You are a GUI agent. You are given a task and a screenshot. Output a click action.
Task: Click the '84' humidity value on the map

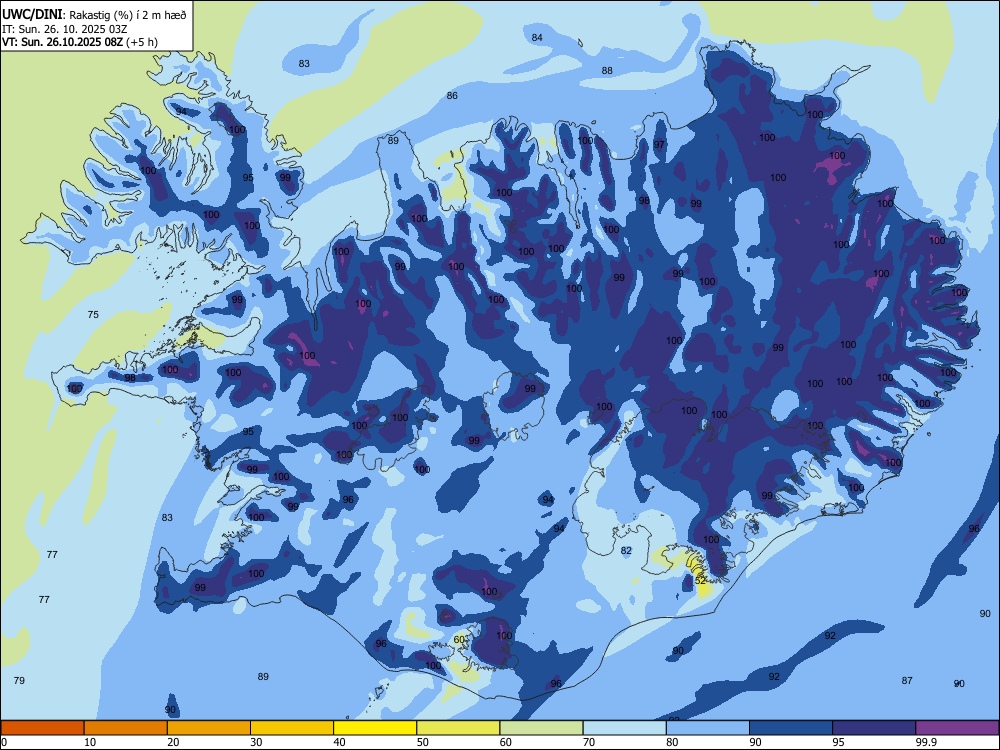[x=537, y=38]
